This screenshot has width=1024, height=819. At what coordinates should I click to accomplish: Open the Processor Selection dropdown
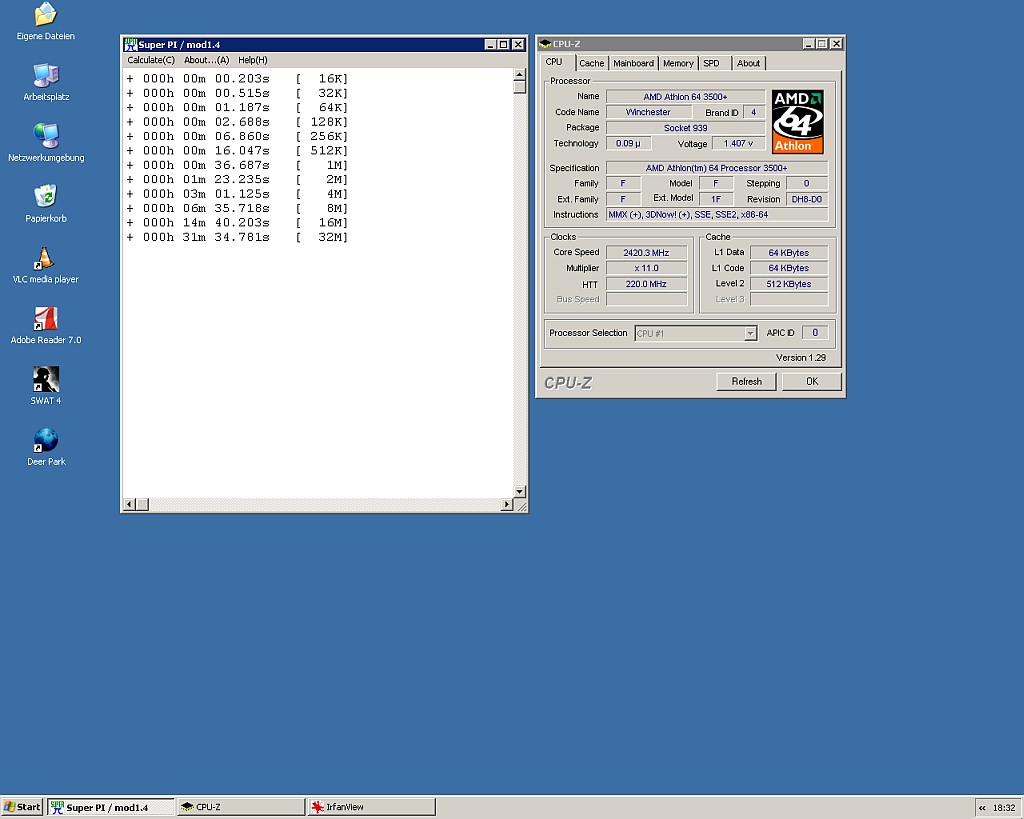coord(750,334)
